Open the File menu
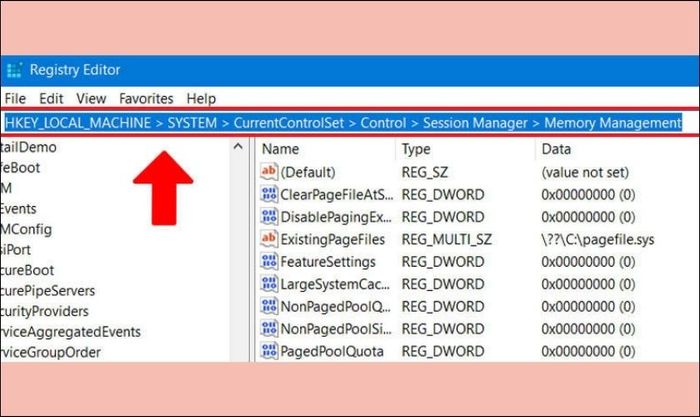 (15, 98)
